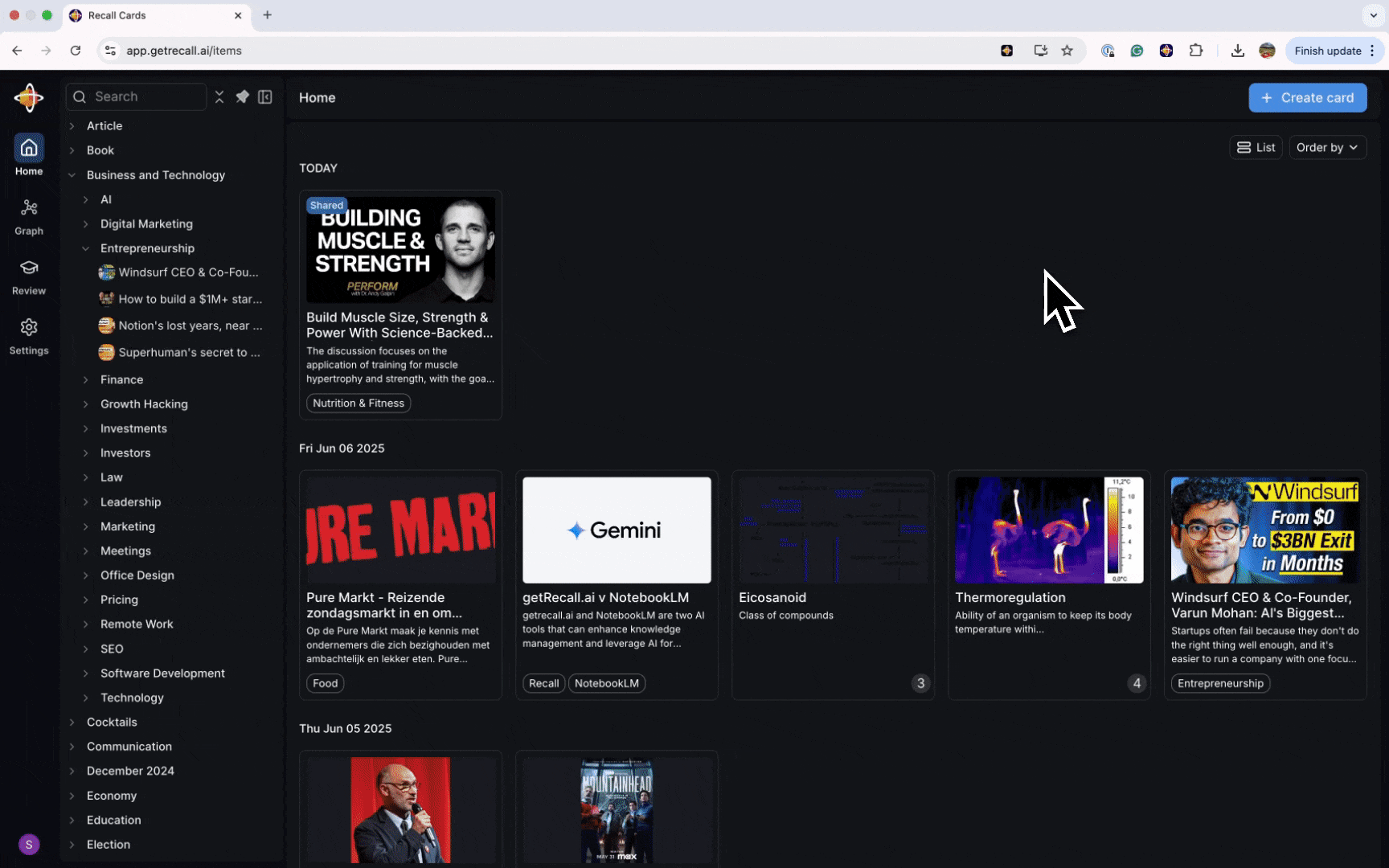Click the pin icon beside search

pyautogui.click(x=242, y=97)
